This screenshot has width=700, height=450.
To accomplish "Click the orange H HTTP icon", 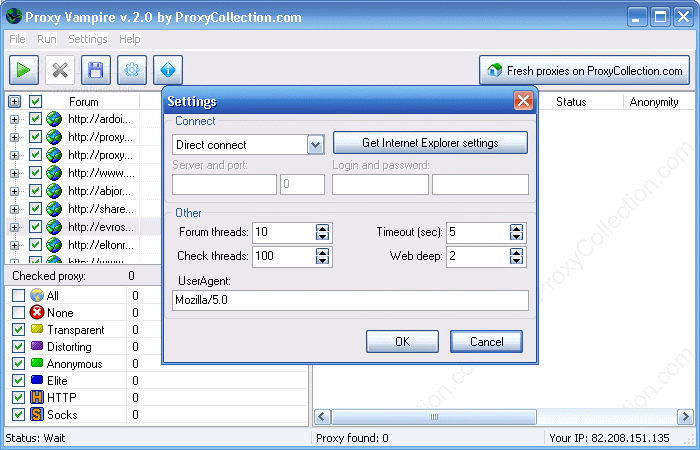I will point(37,397).
